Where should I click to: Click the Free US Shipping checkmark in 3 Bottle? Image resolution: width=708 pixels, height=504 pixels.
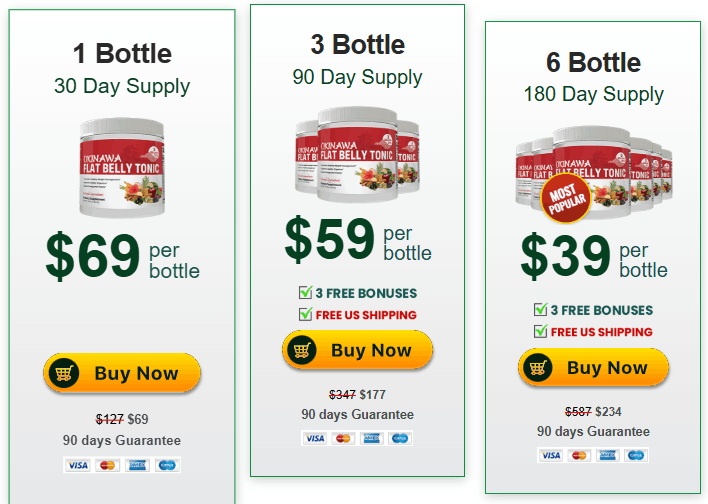click(306, 314)
